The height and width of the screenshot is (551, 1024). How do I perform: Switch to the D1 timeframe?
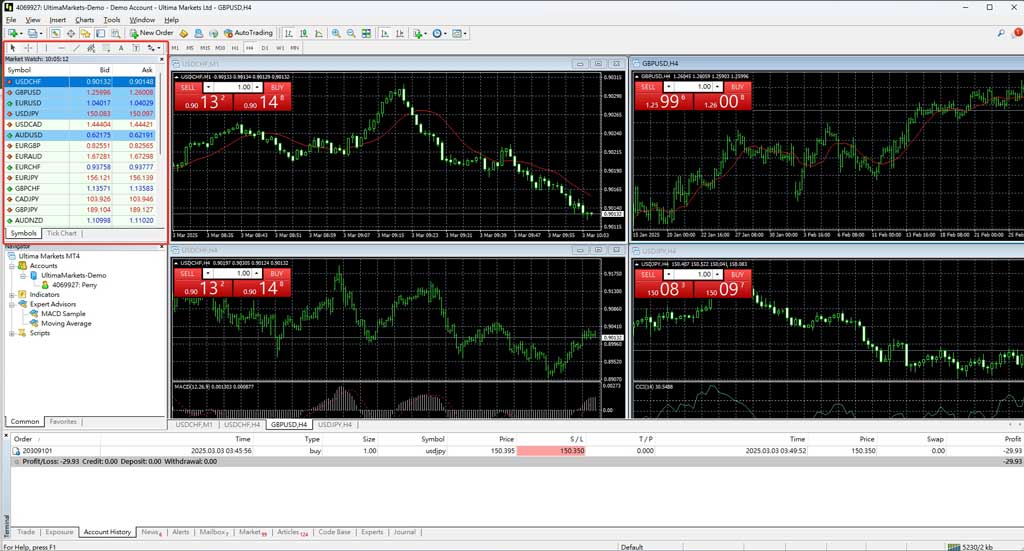265,47
